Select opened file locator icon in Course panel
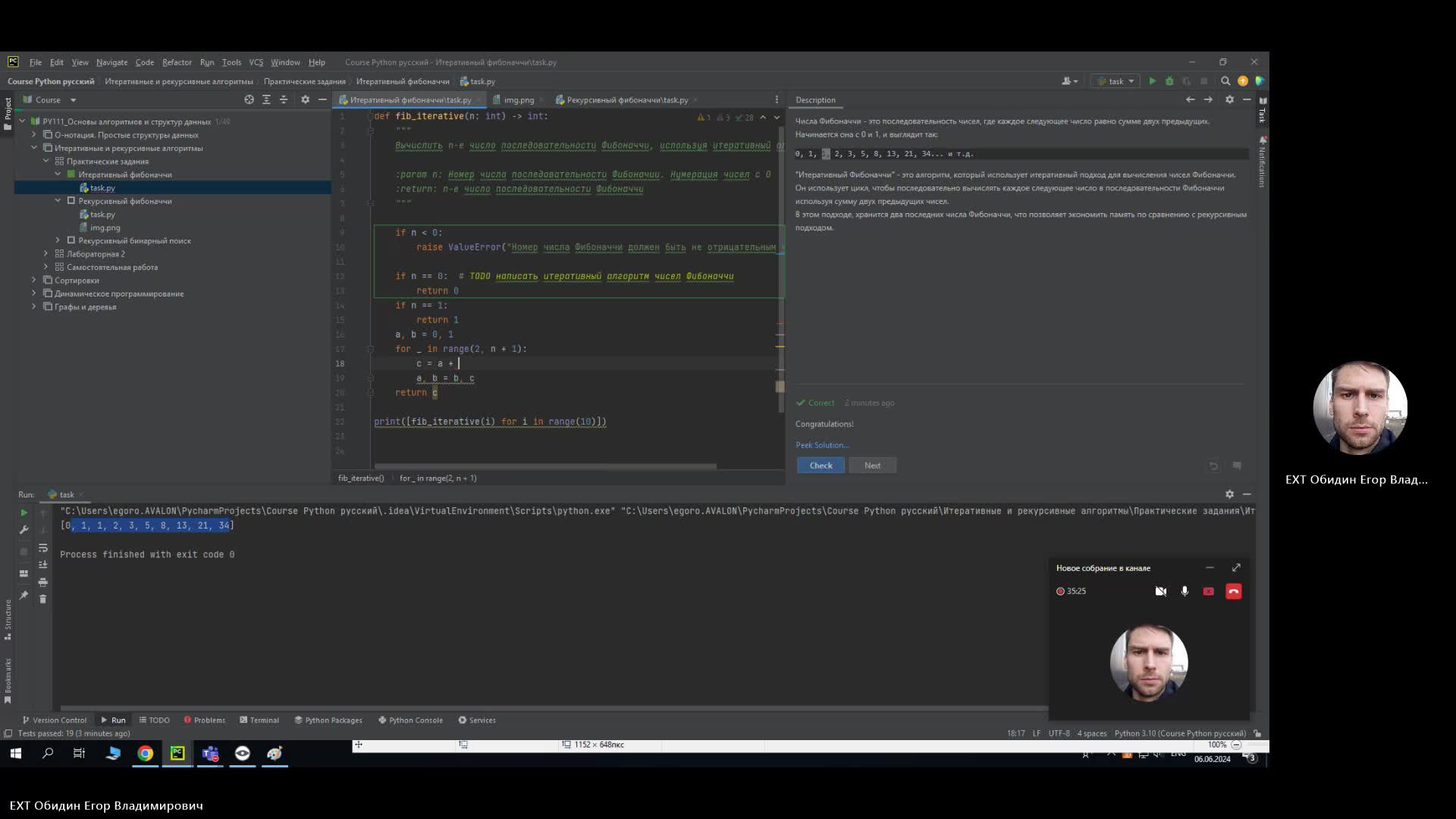Image resolution: width=1456 pixels, height=819 pixels. point(249,100)
